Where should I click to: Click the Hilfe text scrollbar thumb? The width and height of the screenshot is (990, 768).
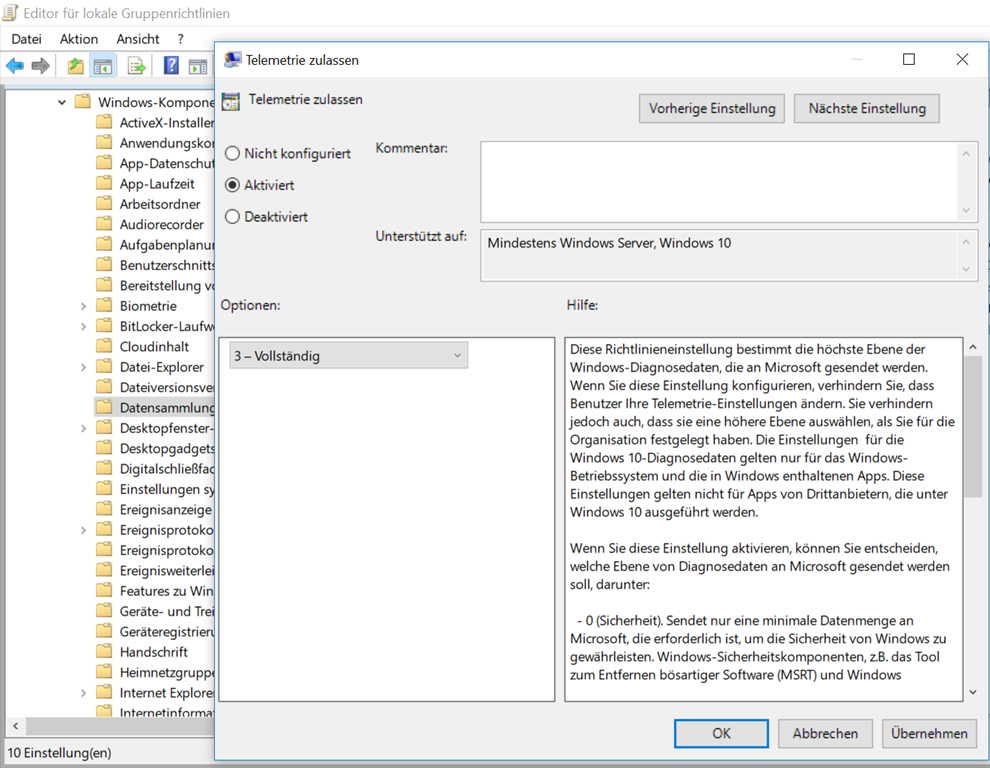973,428
